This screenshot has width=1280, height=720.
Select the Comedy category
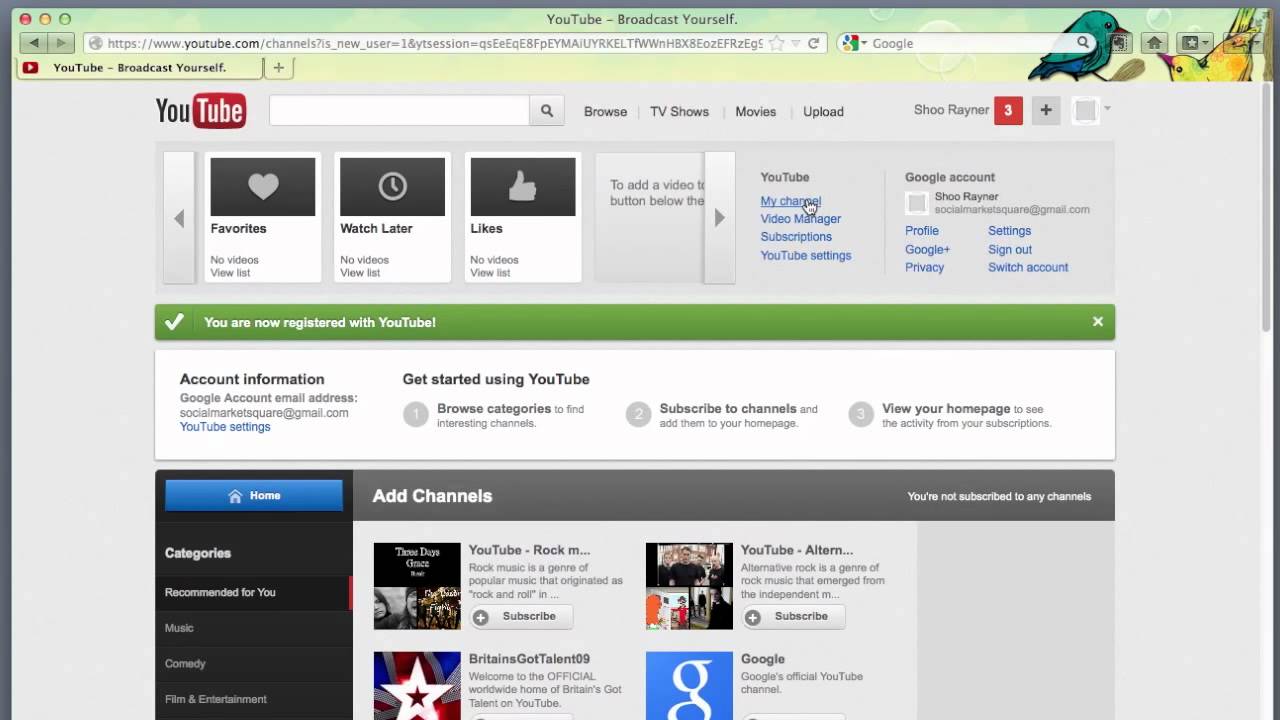254,664
